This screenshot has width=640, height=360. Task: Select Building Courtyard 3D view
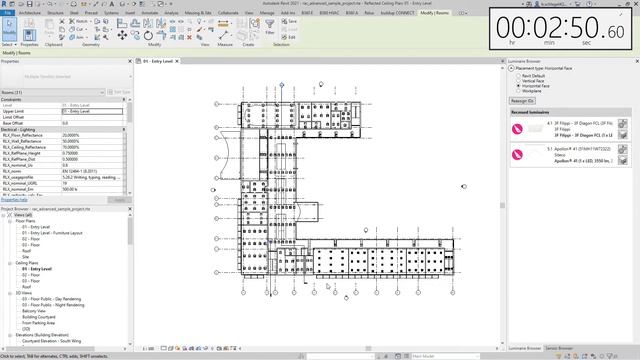[x=39, y=317]
